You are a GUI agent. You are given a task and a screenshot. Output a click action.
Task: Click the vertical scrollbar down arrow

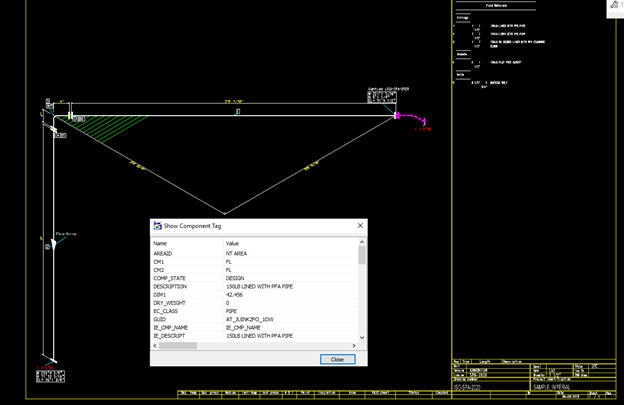click(362, 337)
